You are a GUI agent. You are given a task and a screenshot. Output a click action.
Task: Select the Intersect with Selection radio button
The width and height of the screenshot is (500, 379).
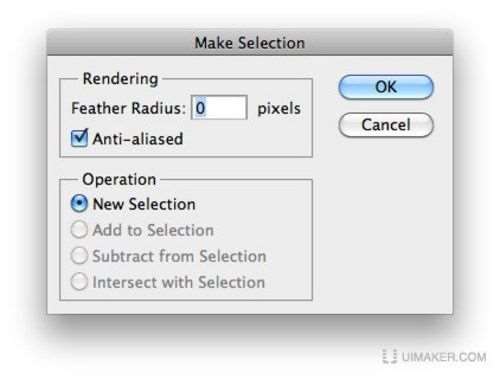pyautogui.click(x=79, y=282)
